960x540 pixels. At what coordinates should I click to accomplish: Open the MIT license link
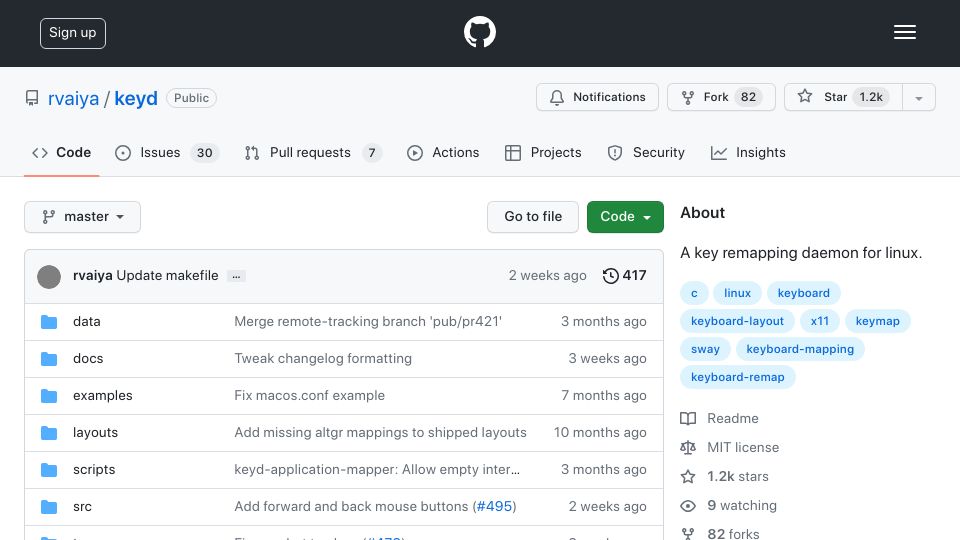[730, 448]
